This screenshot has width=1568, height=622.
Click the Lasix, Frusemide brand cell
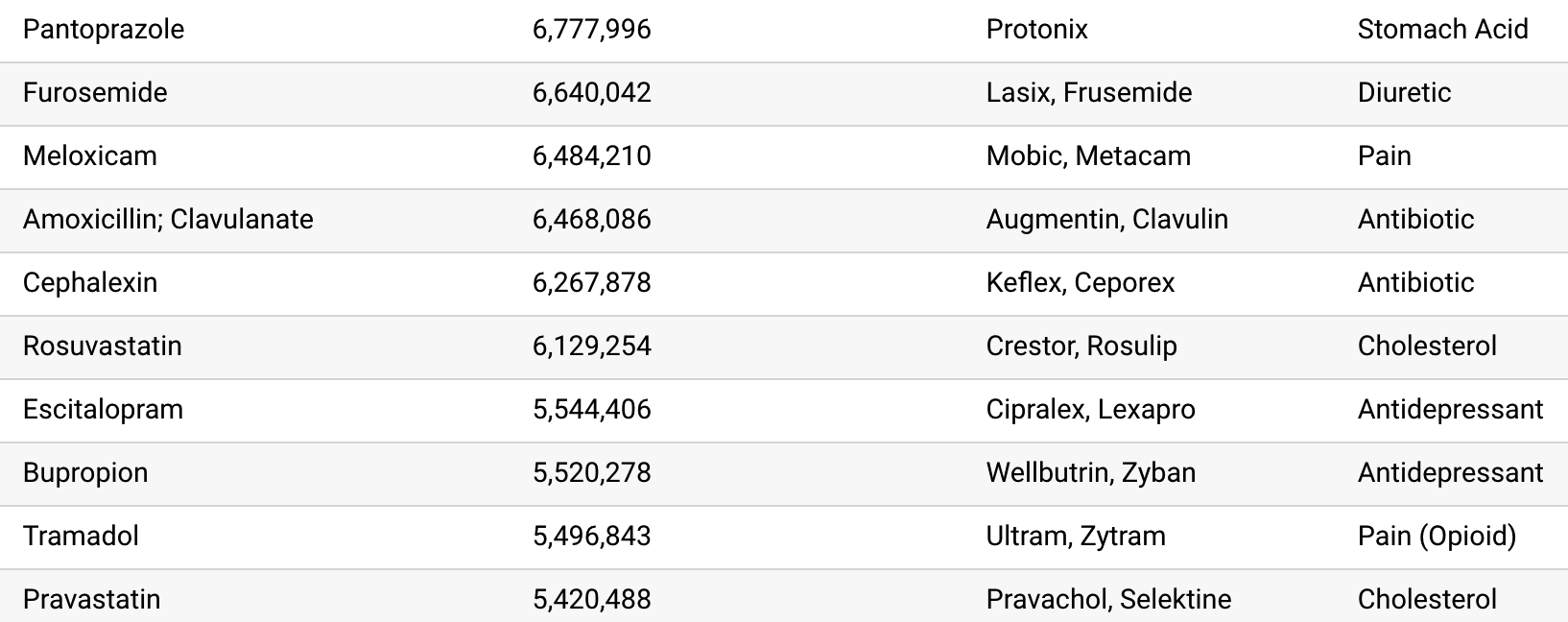point(1089,93)
